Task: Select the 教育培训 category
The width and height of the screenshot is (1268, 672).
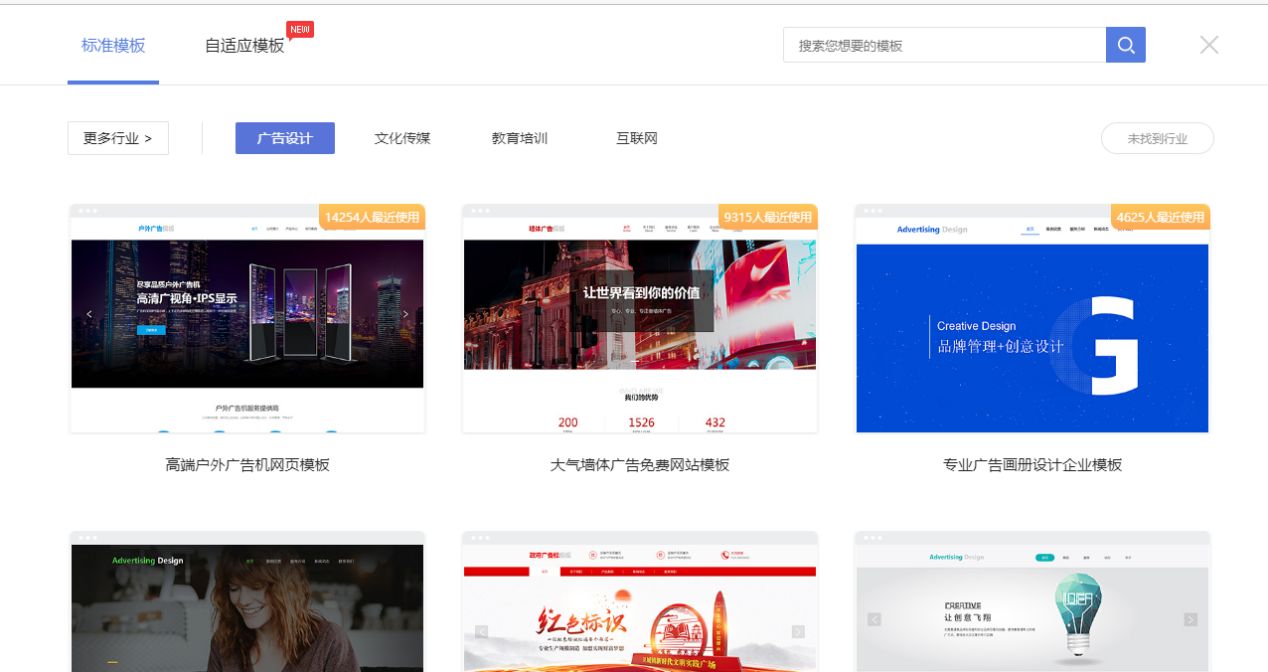Action: coord(519,138)
